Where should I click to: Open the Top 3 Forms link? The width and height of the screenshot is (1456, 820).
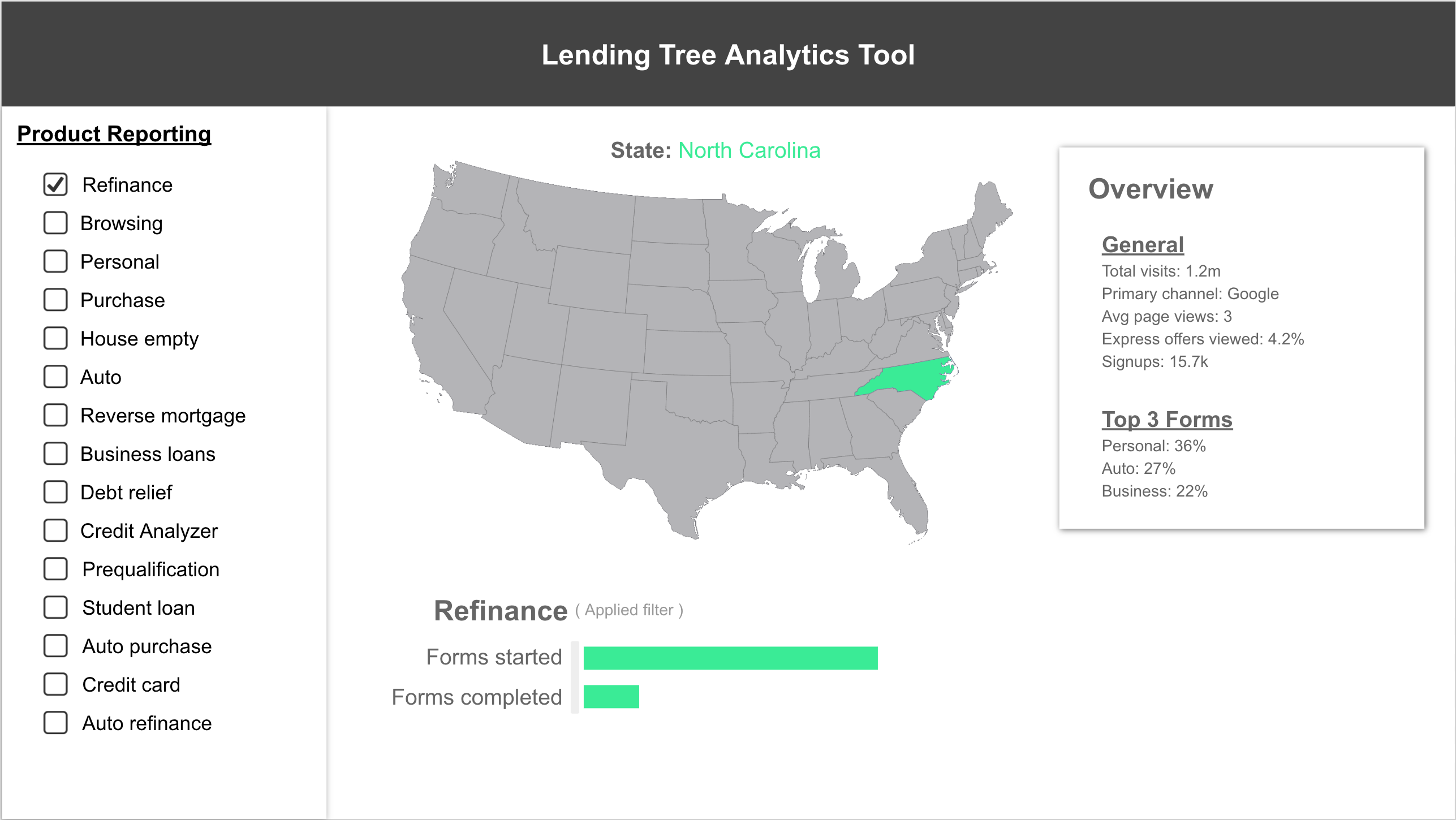click(x=1167, y=420)
